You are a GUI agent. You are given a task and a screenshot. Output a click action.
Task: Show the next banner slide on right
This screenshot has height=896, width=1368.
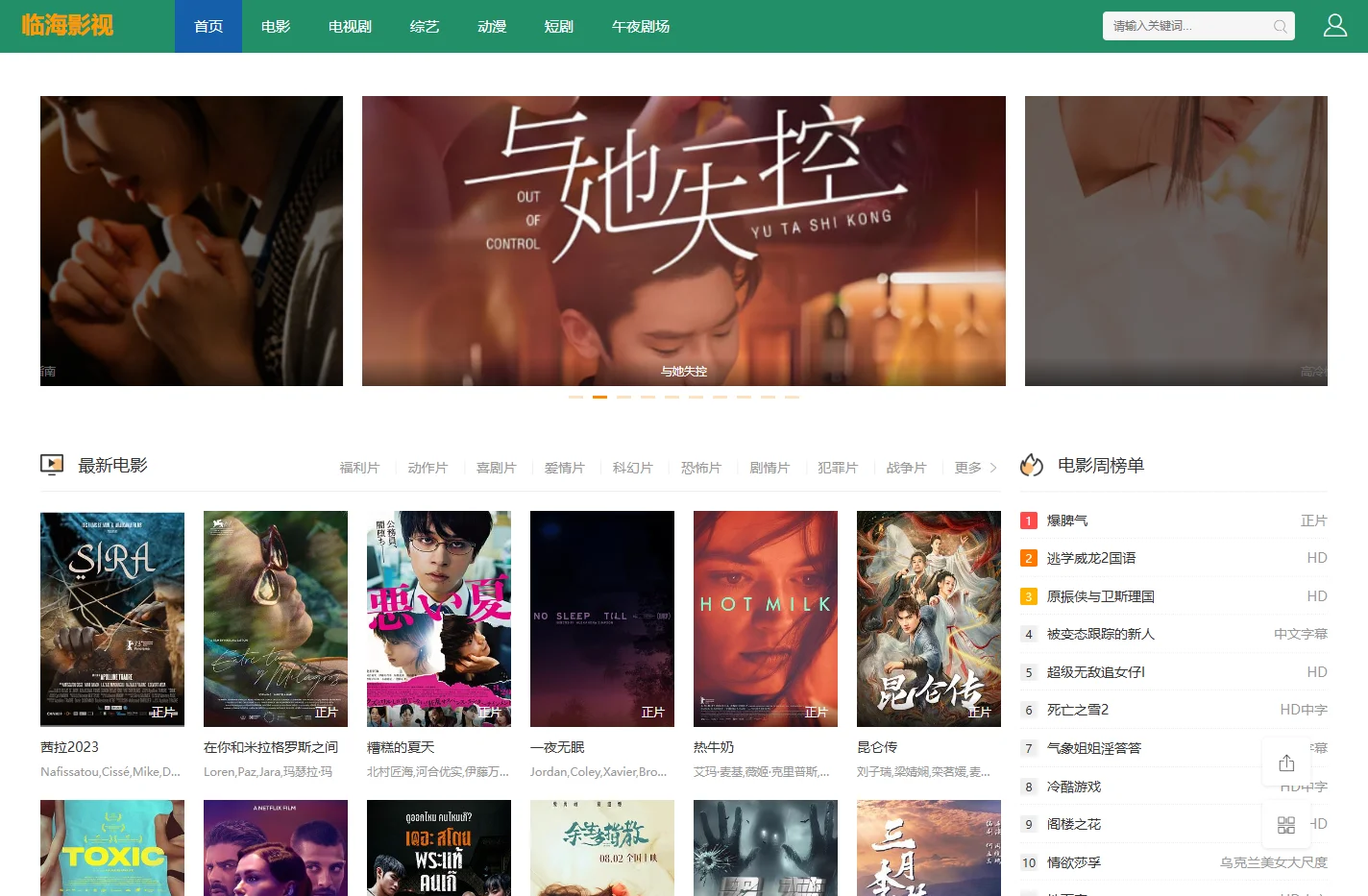pos(1176,241)
